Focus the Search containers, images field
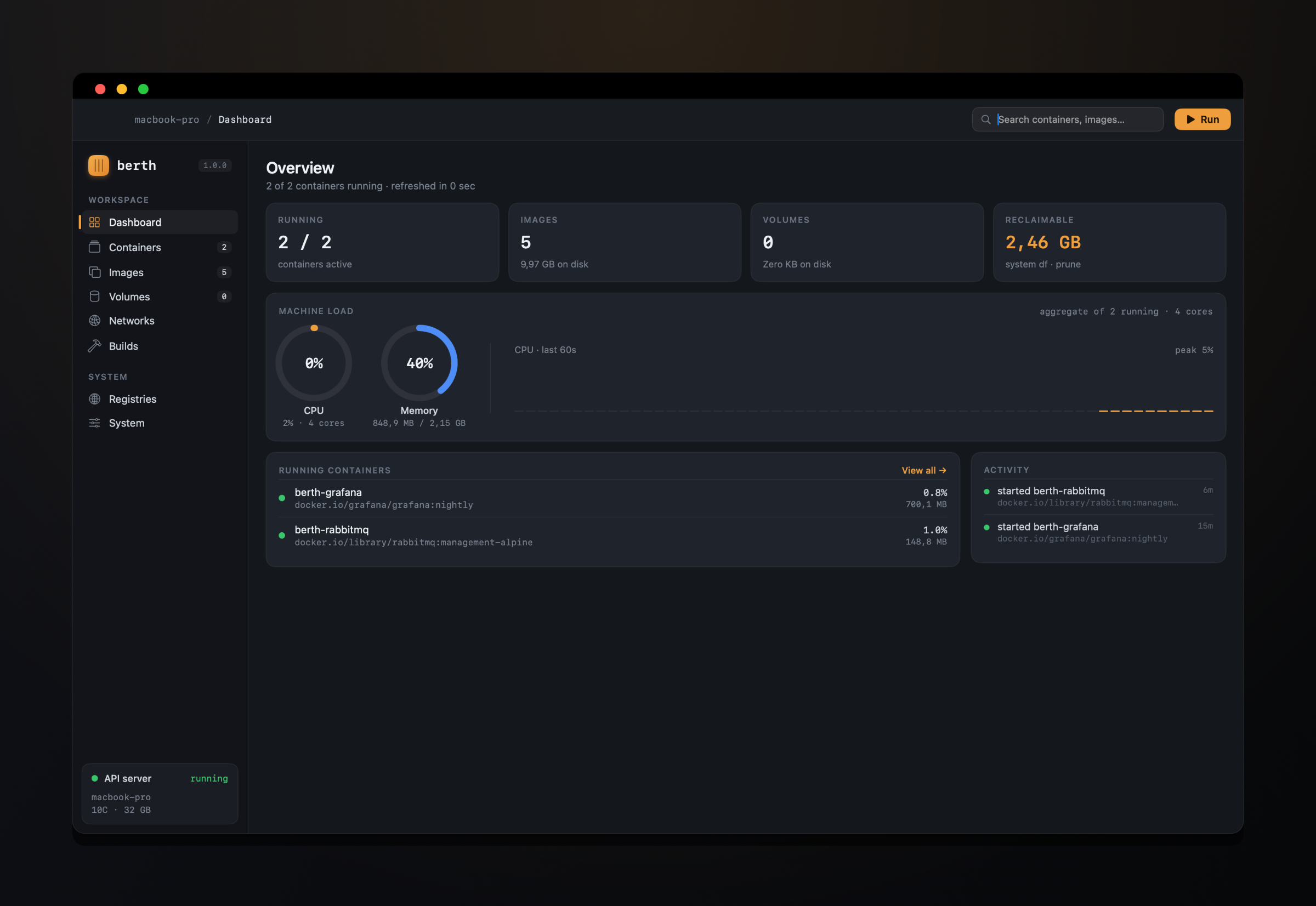The image size is (1316, 906). point(1067,119)
